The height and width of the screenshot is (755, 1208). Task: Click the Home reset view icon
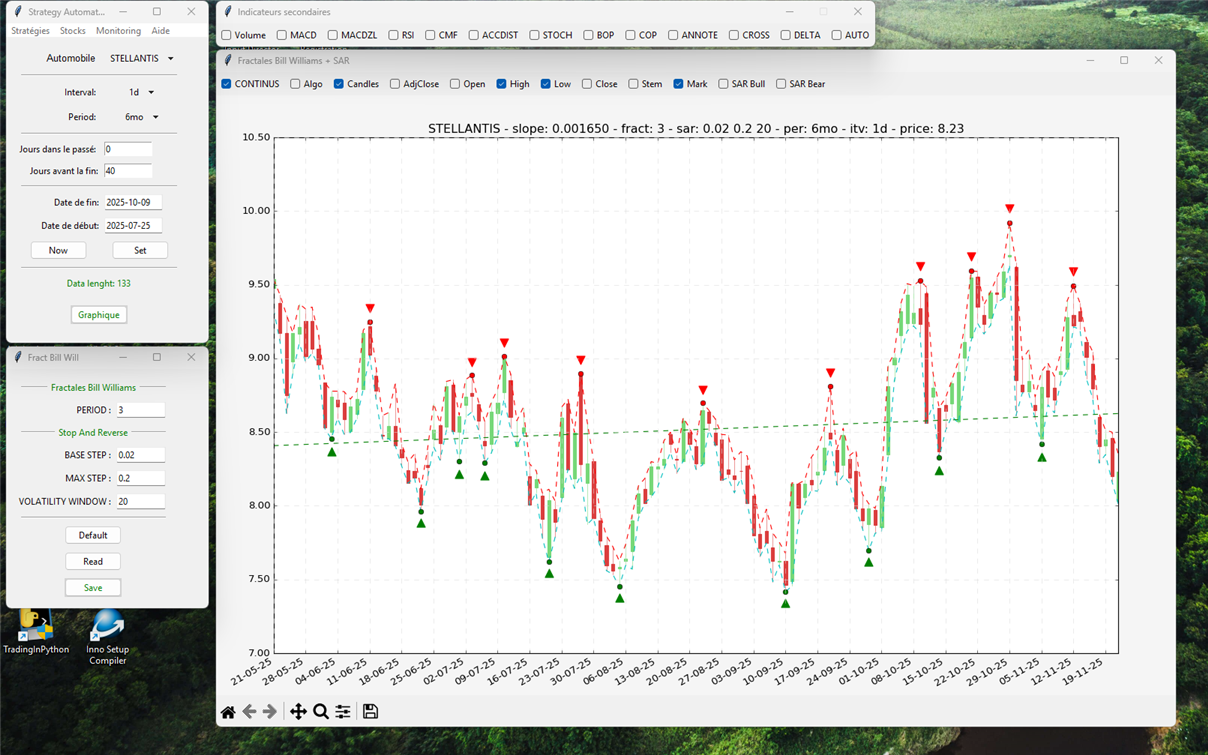[228, 712]
